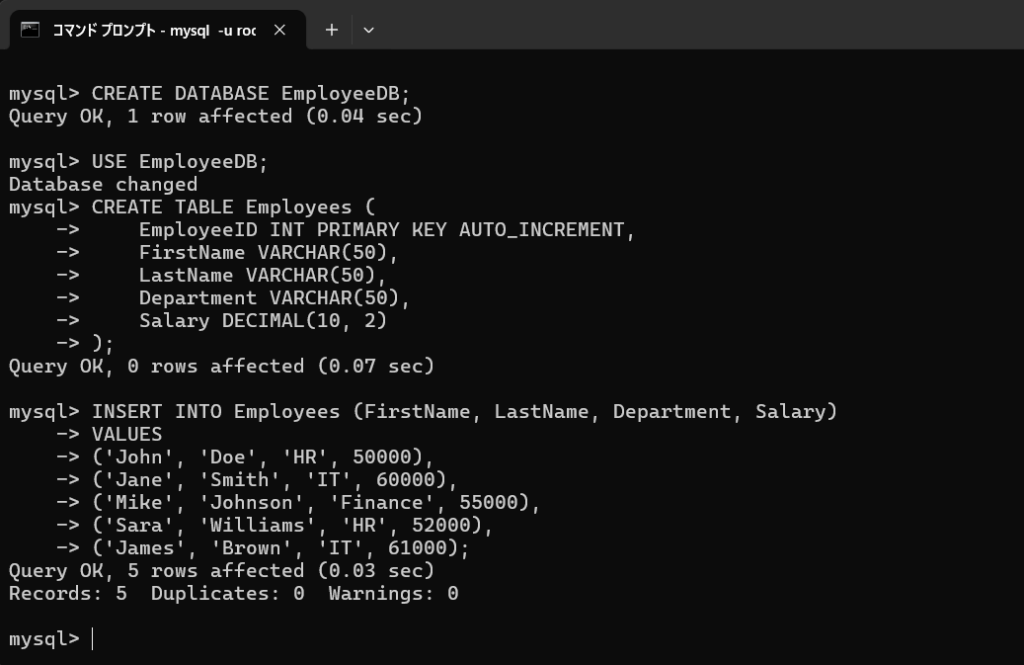This screenshot has height=665, width=1024.
Task: Click the 'Mike', 'Johnson', 'Finance' values row
Action: tap(316, 502)
